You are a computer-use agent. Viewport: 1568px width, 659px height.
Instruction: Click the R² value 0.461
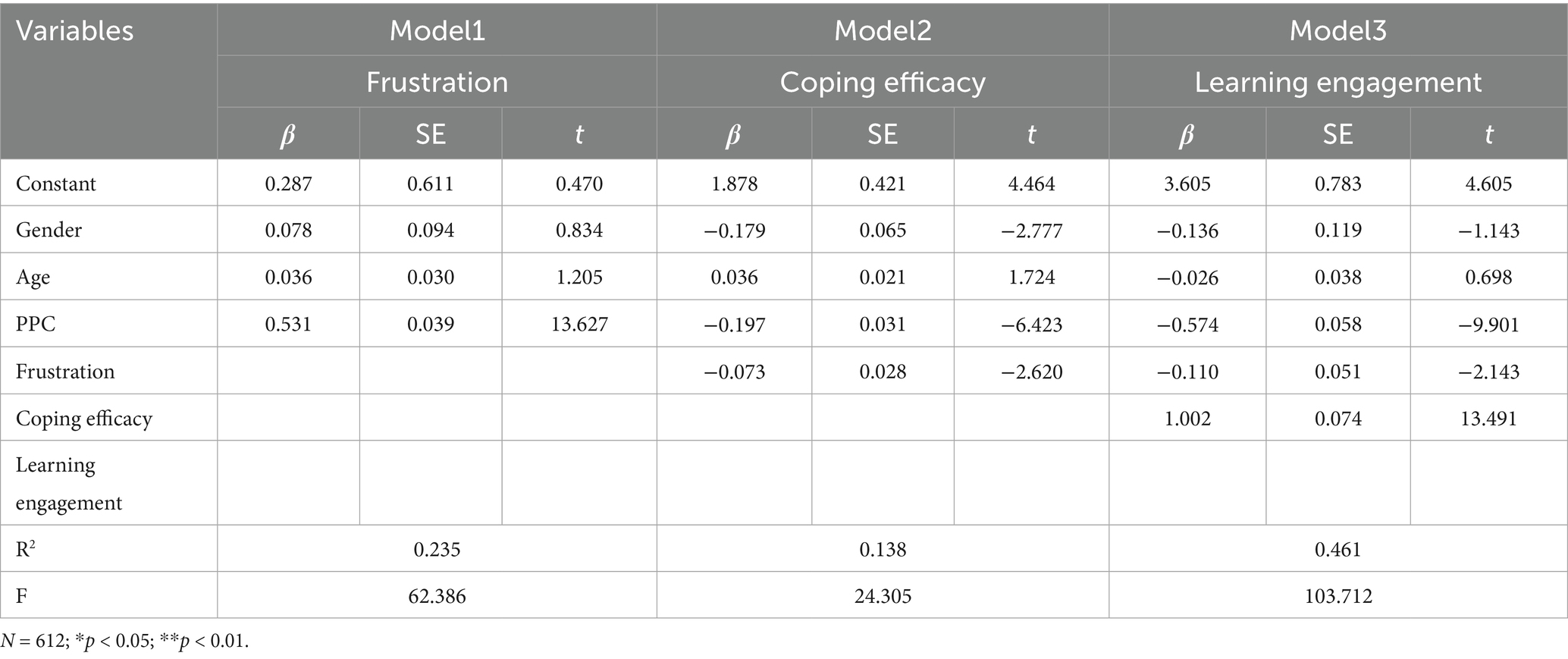pyautogui.click(x=1338, y=549)
